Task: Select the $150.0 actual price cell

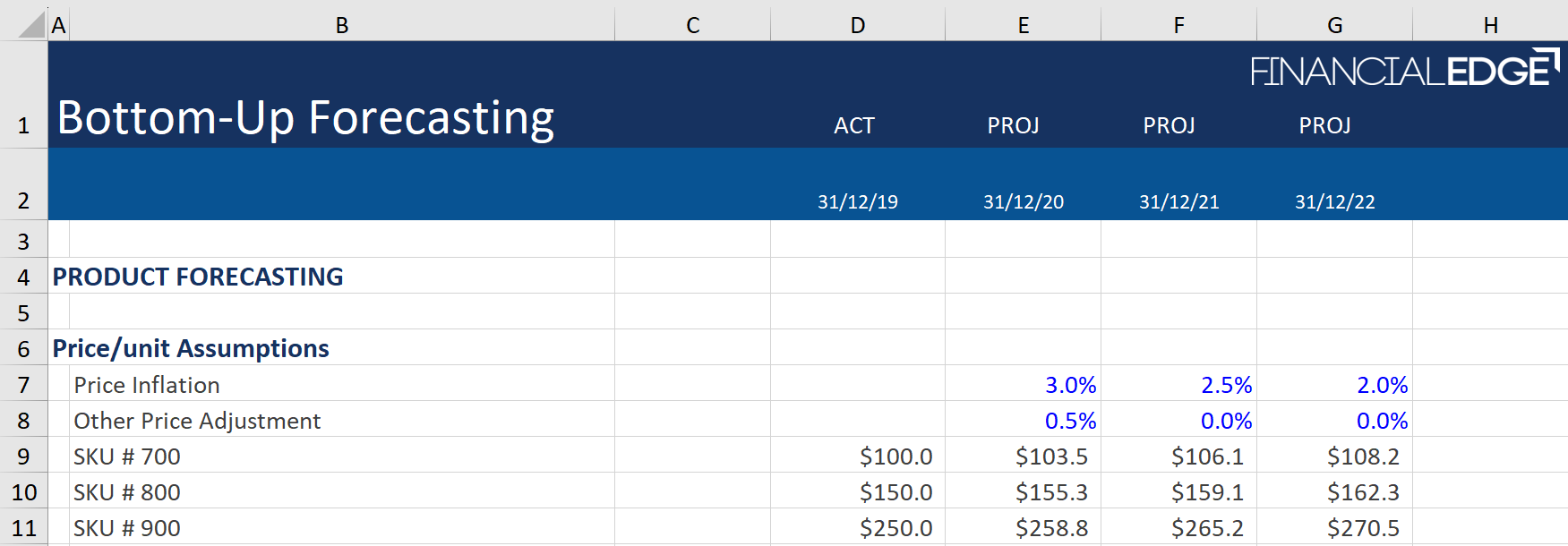Action: coord(895,492)
